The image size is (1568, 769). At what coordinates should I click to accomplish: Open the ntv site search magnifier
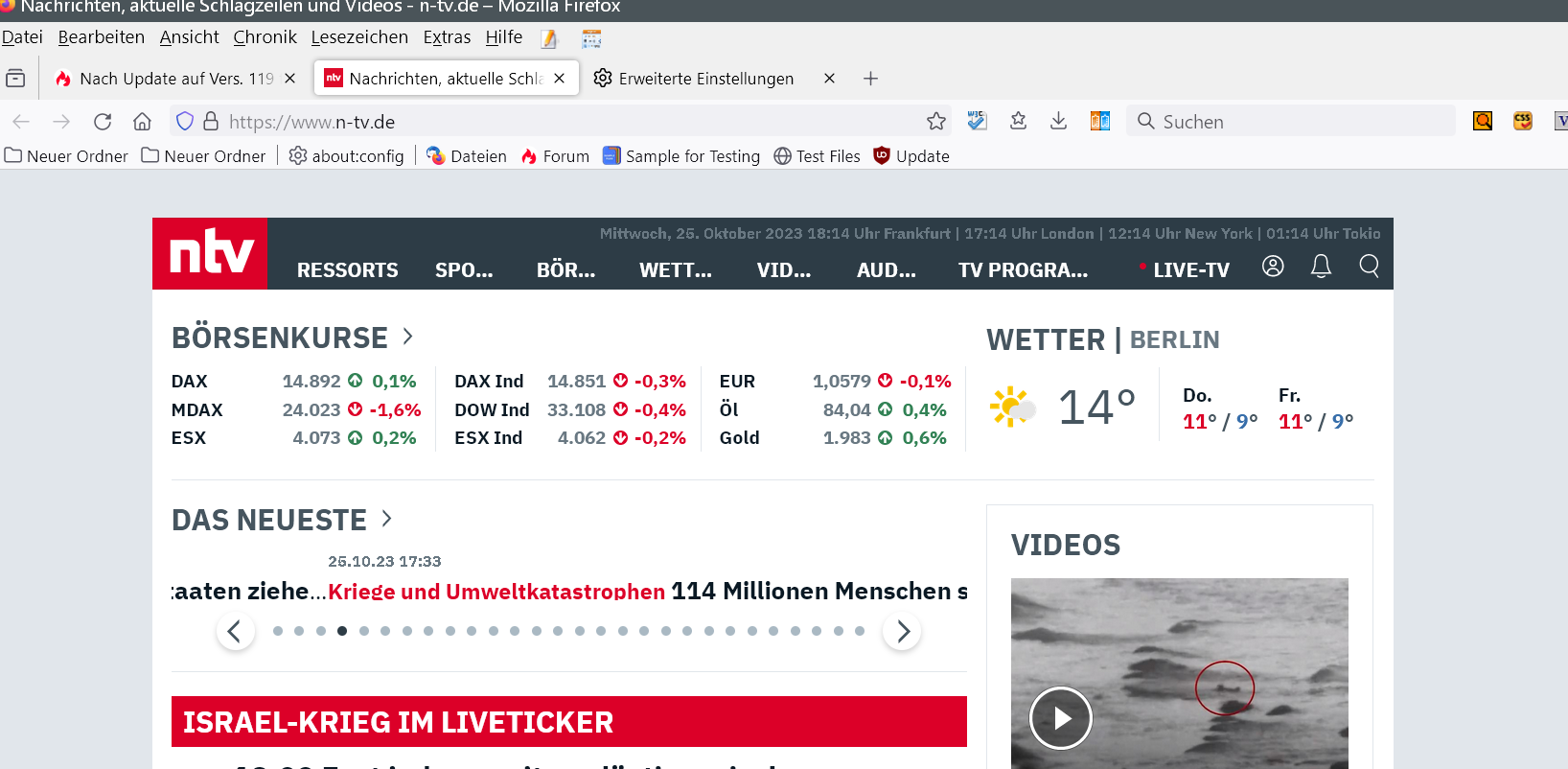[x=1370, y=267]
